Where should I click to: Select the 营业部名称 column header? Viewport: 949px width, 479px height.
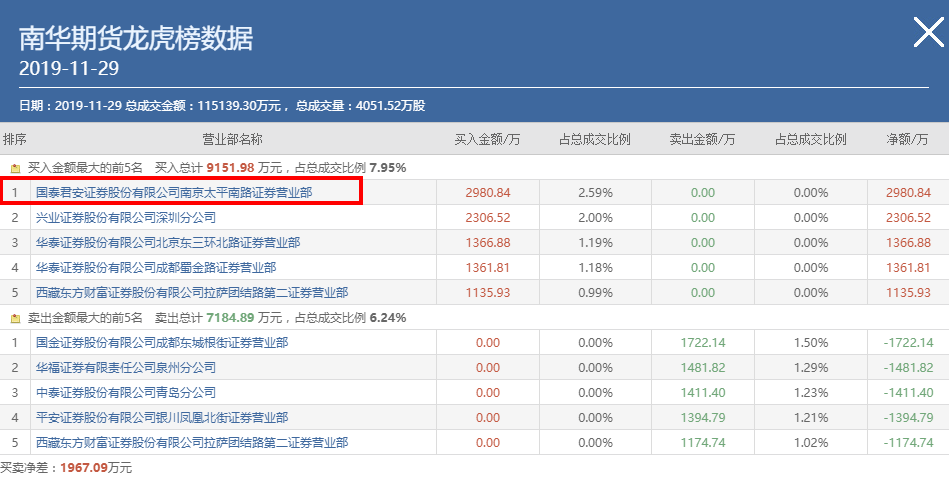pos(232,139)
